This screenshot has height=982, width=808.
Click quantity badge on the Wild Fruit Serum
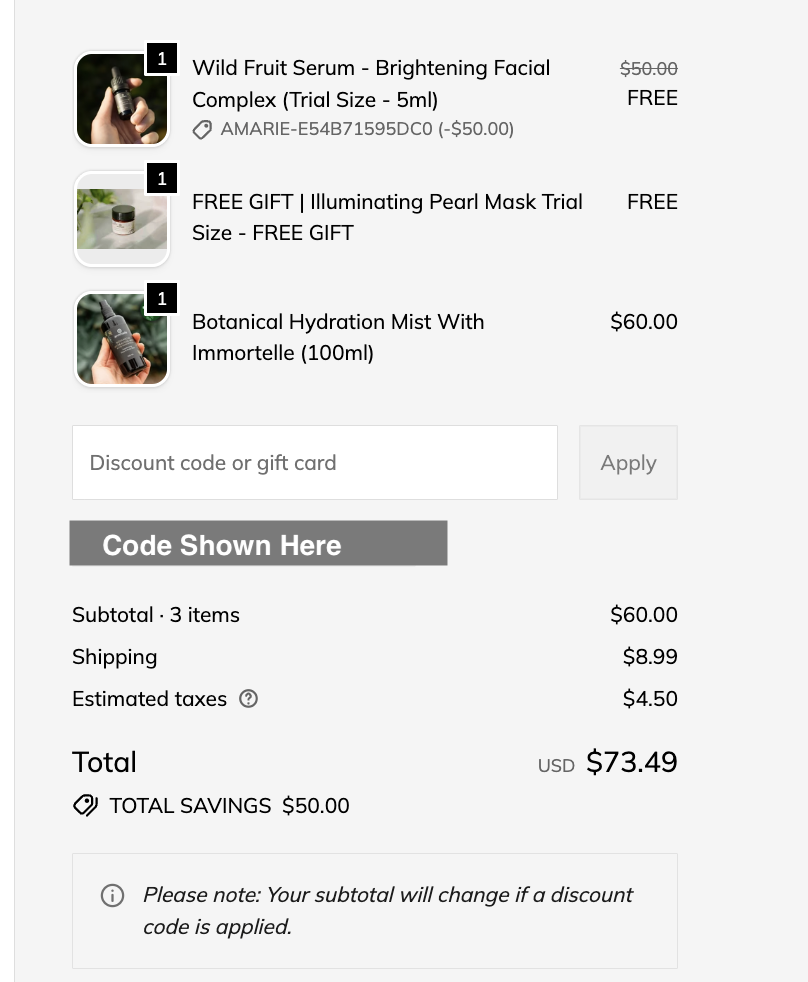(x=162, y=59)
